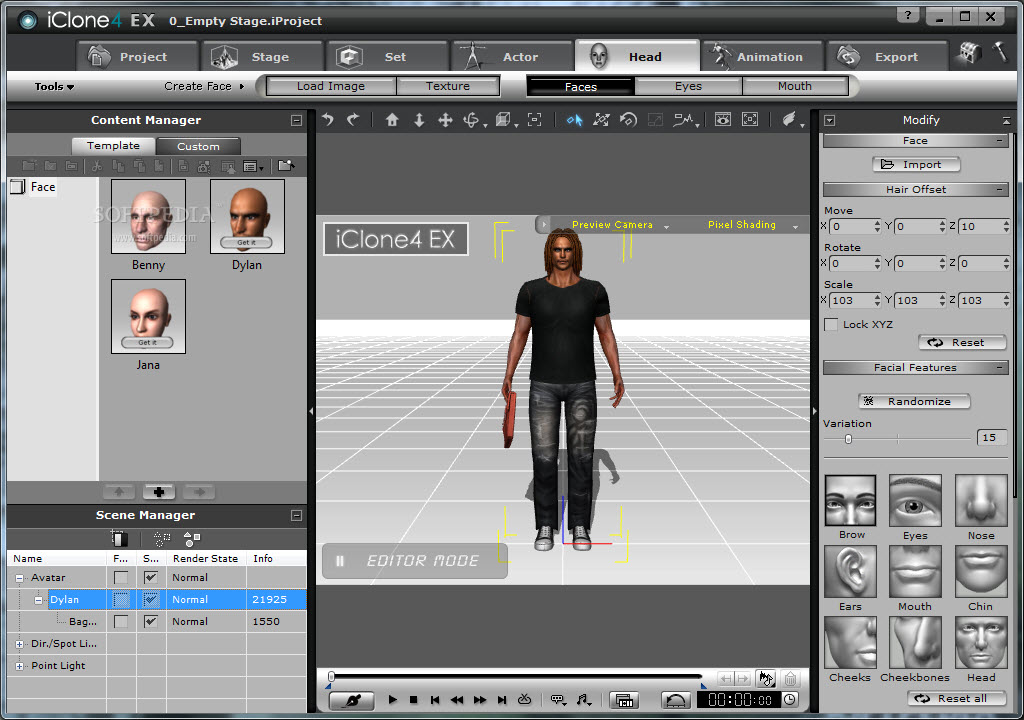Click the fast-forward button in playback bar

[480, 700]
